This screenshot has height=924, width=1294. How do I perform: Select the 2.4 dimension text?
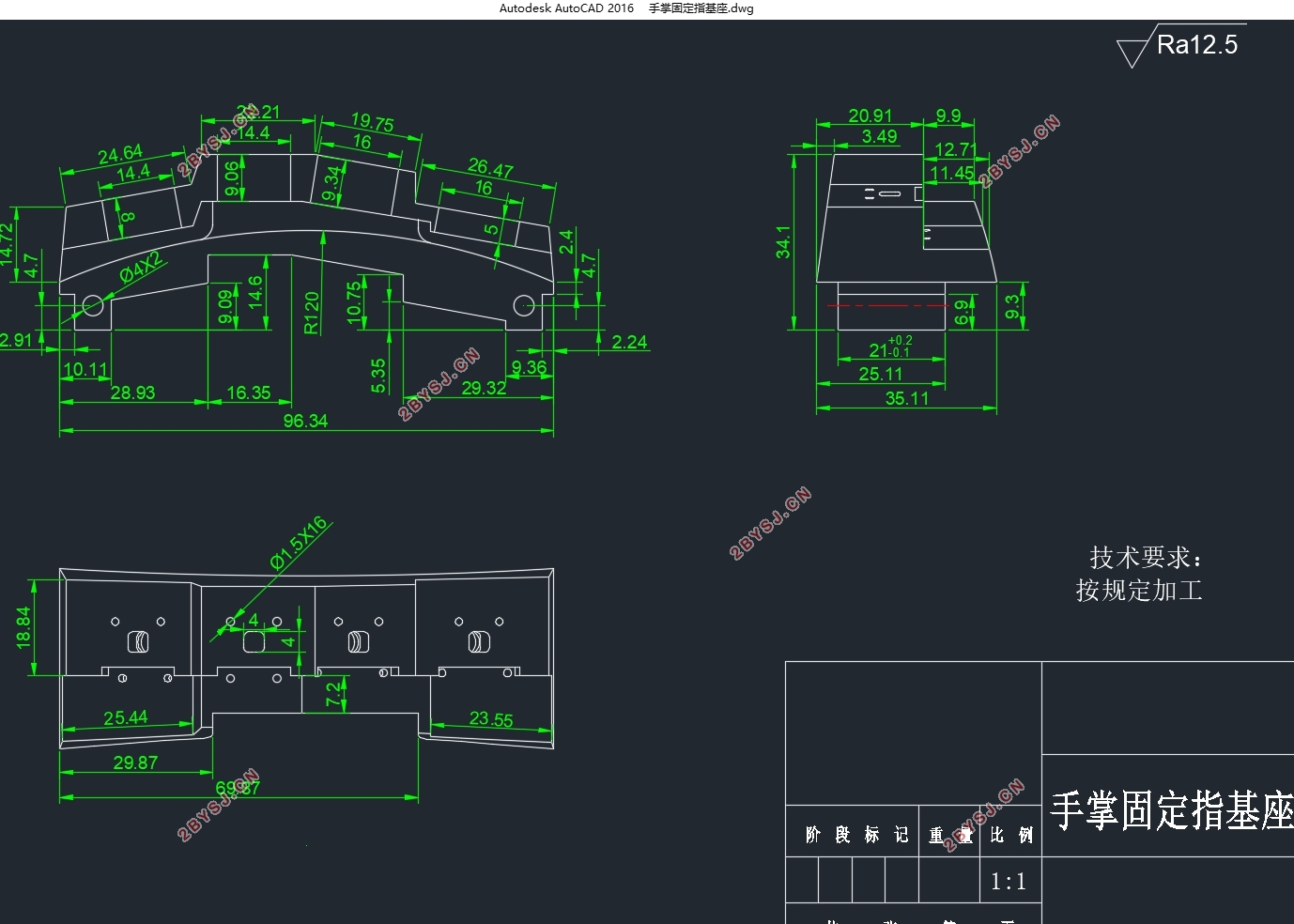tap(566, 241)
